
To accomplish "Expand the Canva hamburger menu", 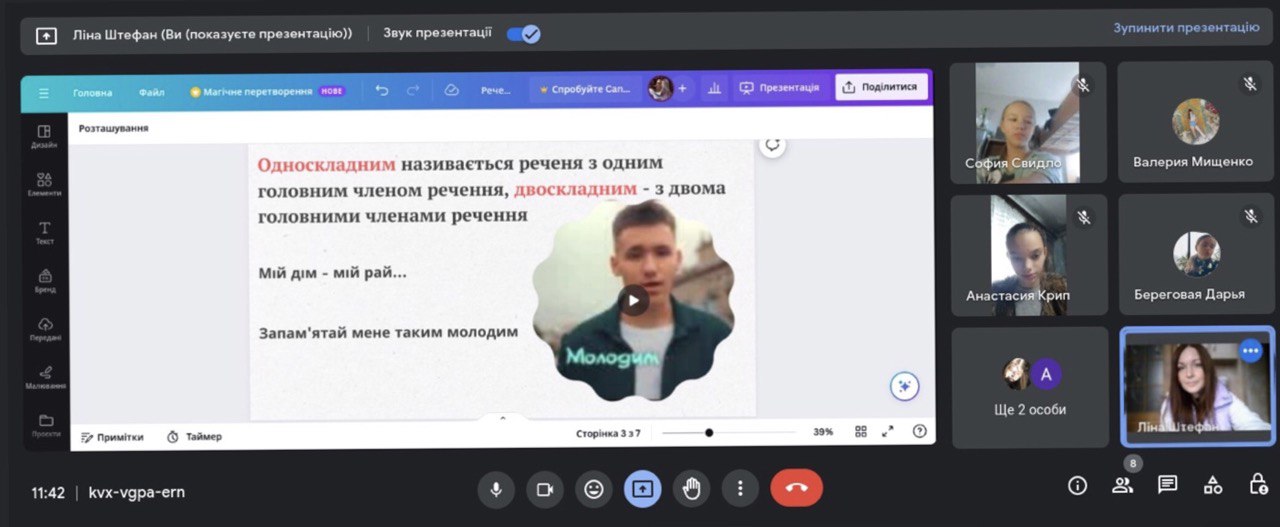I will tap(44, 92).
